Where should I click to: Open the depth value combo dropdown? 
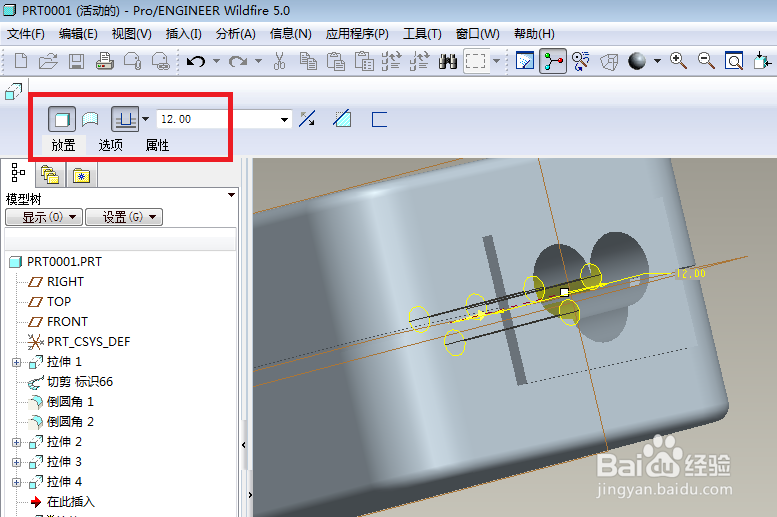[x=284, y=119]
